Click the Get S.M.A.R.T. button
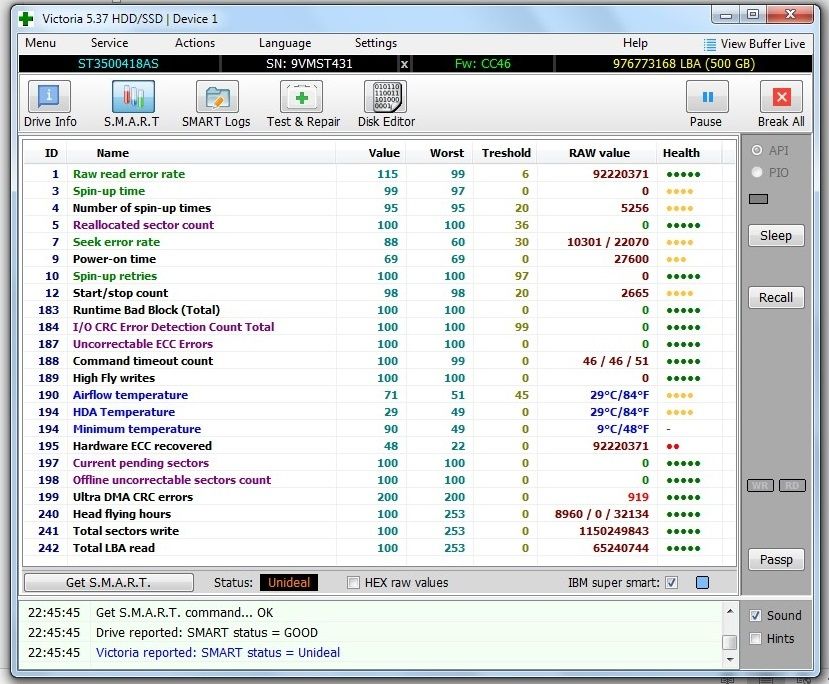Viewport: 829px width, 684px height. pyautogui.click(x=108, y=583)
